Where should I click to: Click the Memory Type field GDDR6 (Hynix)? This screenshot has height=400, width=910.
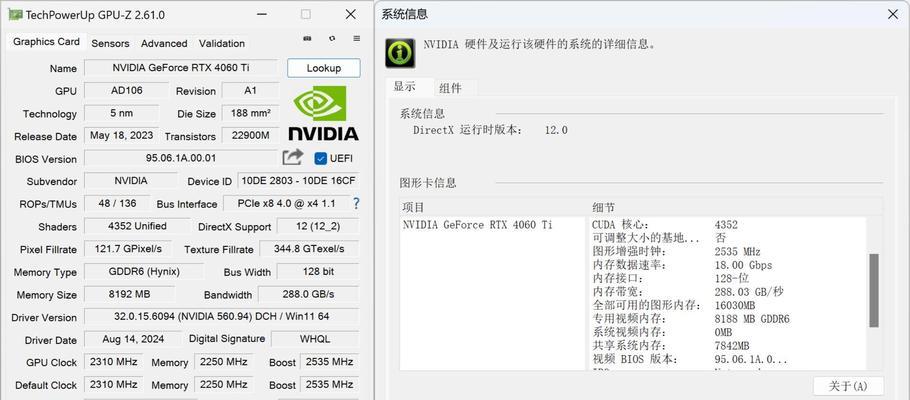click(x=144, y=272)
